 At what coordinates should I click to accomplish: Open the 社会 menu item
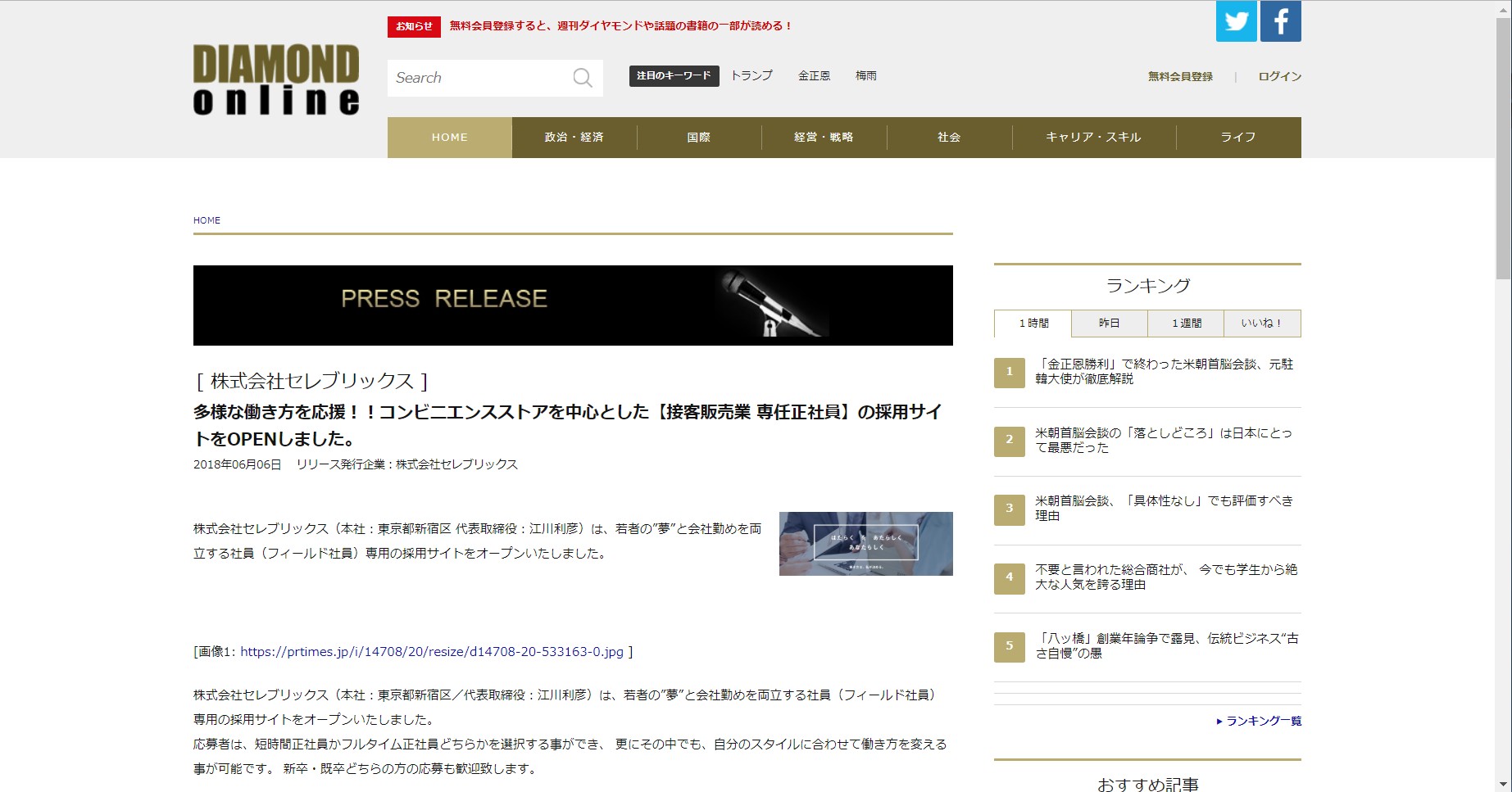949,138
